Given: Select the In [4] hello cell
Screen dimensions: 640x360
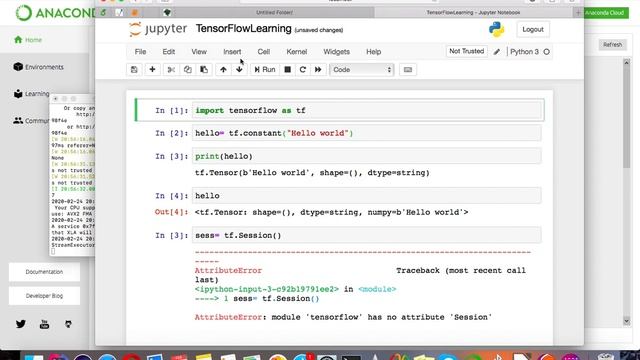Looking at the screenshot, I should tap(367, 196).
